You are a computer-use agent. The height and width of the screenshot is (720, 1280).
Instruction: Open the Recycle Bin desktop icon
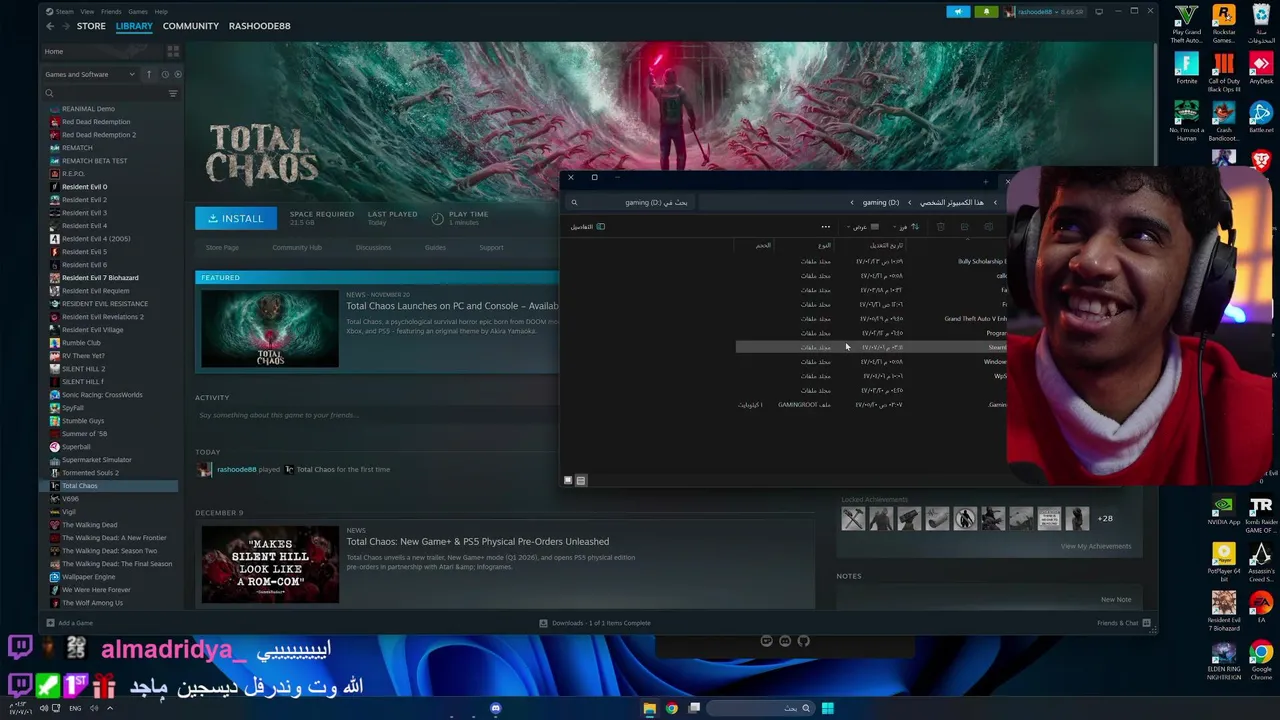[x=1261, y=25]
